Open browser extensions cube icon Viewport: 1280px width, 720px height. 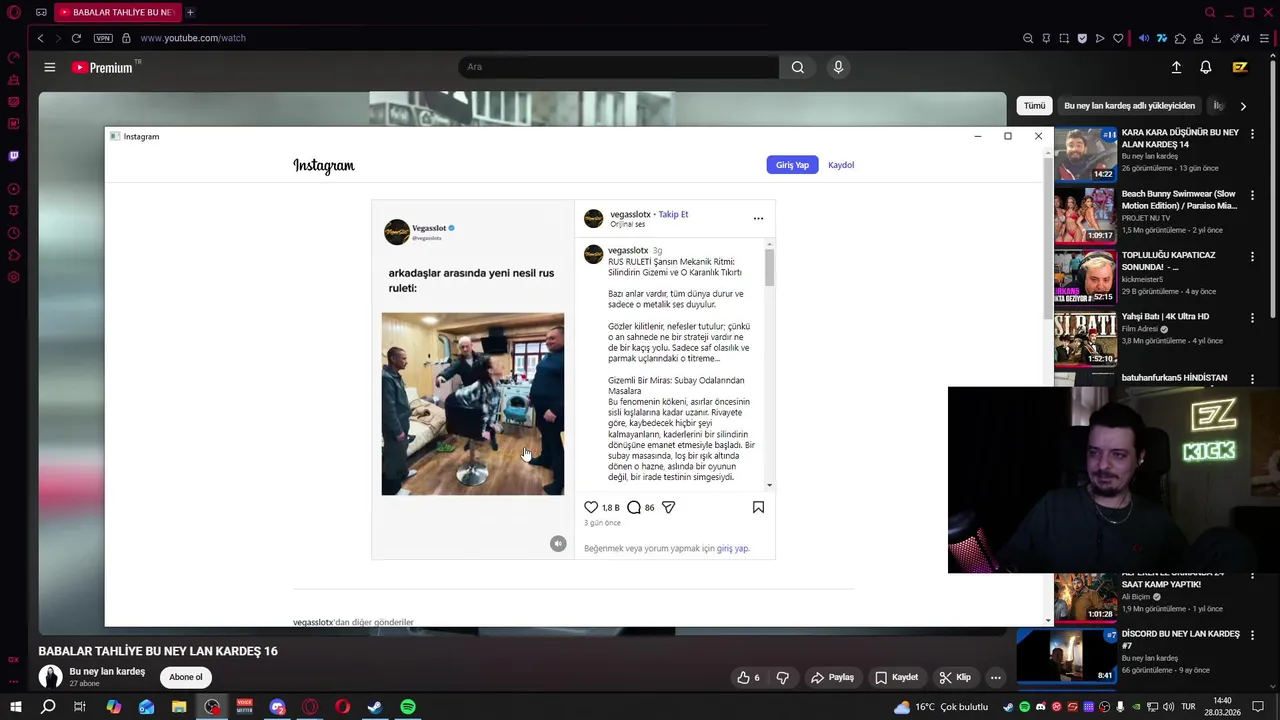pos(1180,38)
